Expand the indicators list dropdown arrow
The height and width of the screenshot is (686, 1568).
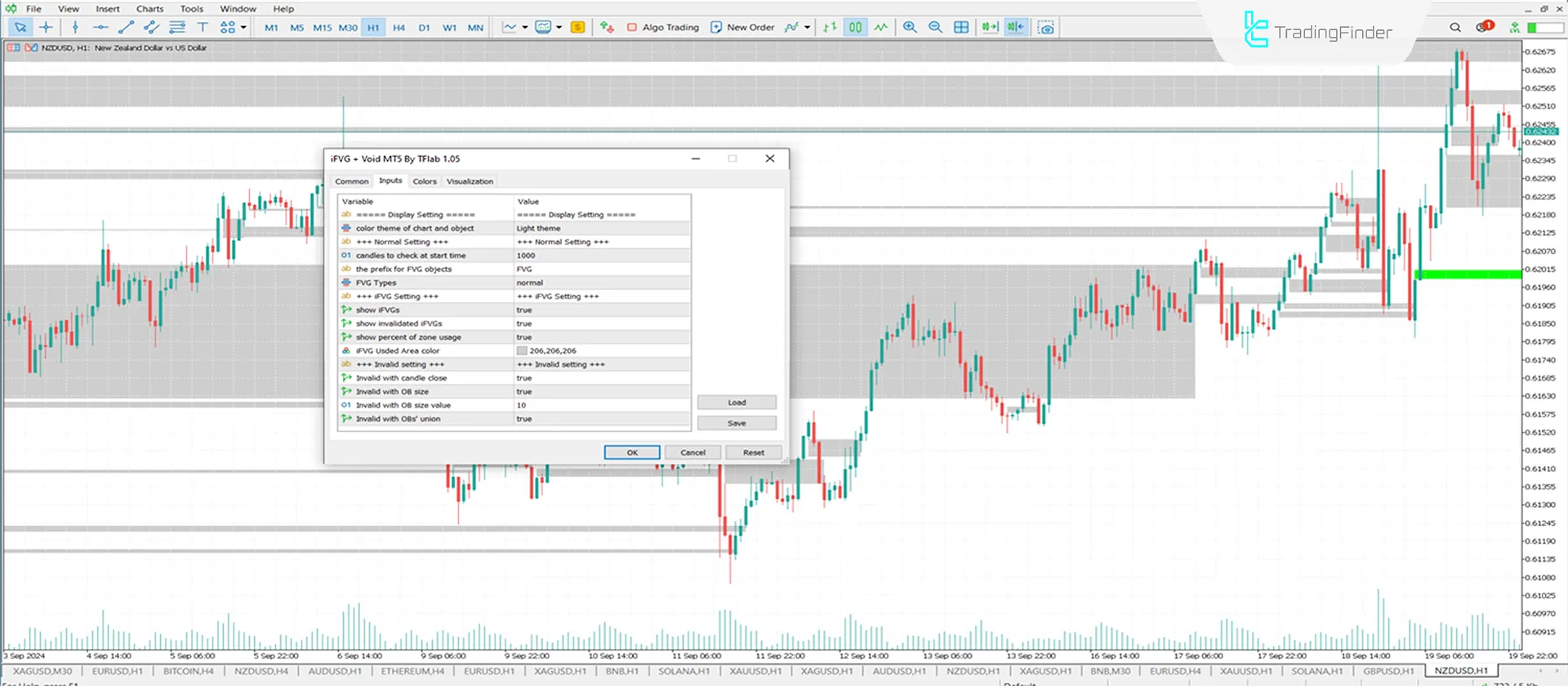pos(807,27)
